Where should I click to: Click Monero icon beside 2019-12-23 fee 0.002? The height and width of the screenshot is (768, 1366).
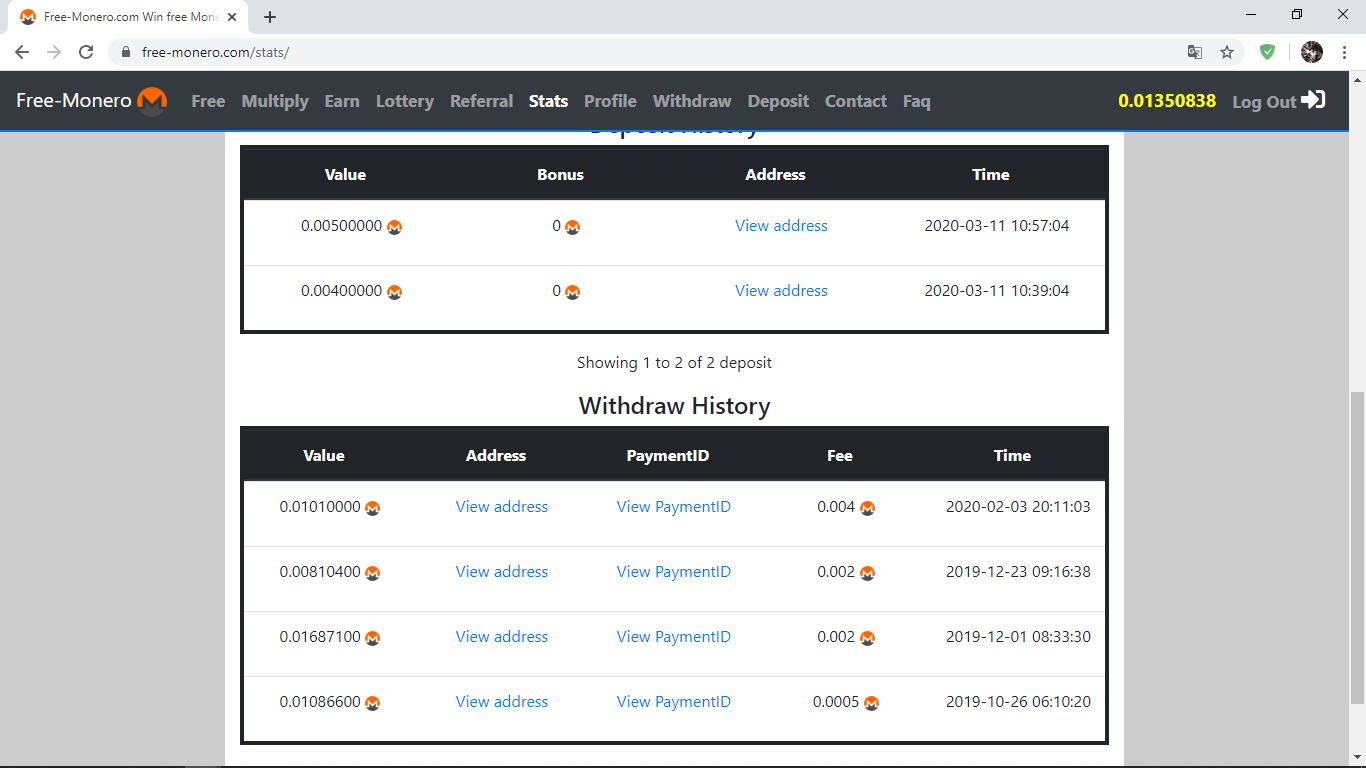coord(868,573)
